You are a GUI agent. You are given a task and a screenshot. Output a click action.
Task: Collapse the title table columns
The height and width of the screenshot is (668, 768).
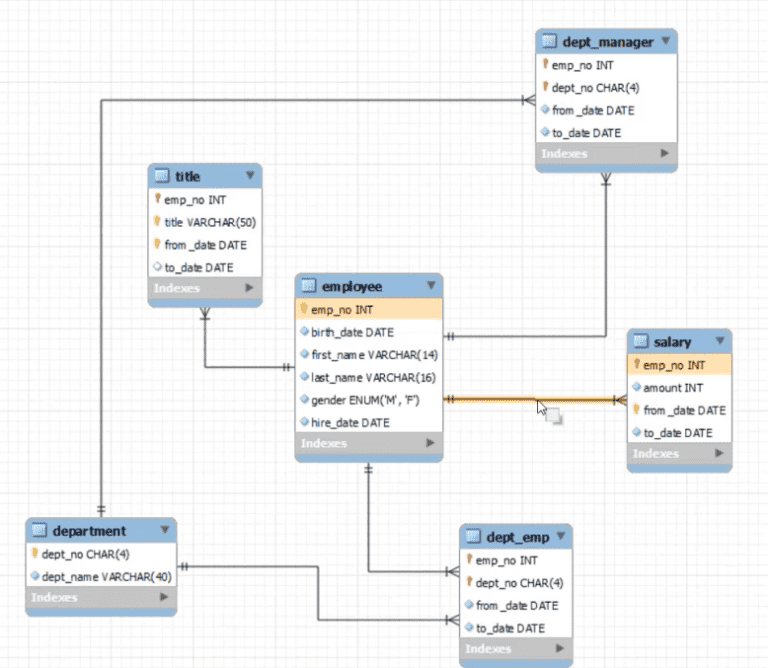click(x=250, y=175)
